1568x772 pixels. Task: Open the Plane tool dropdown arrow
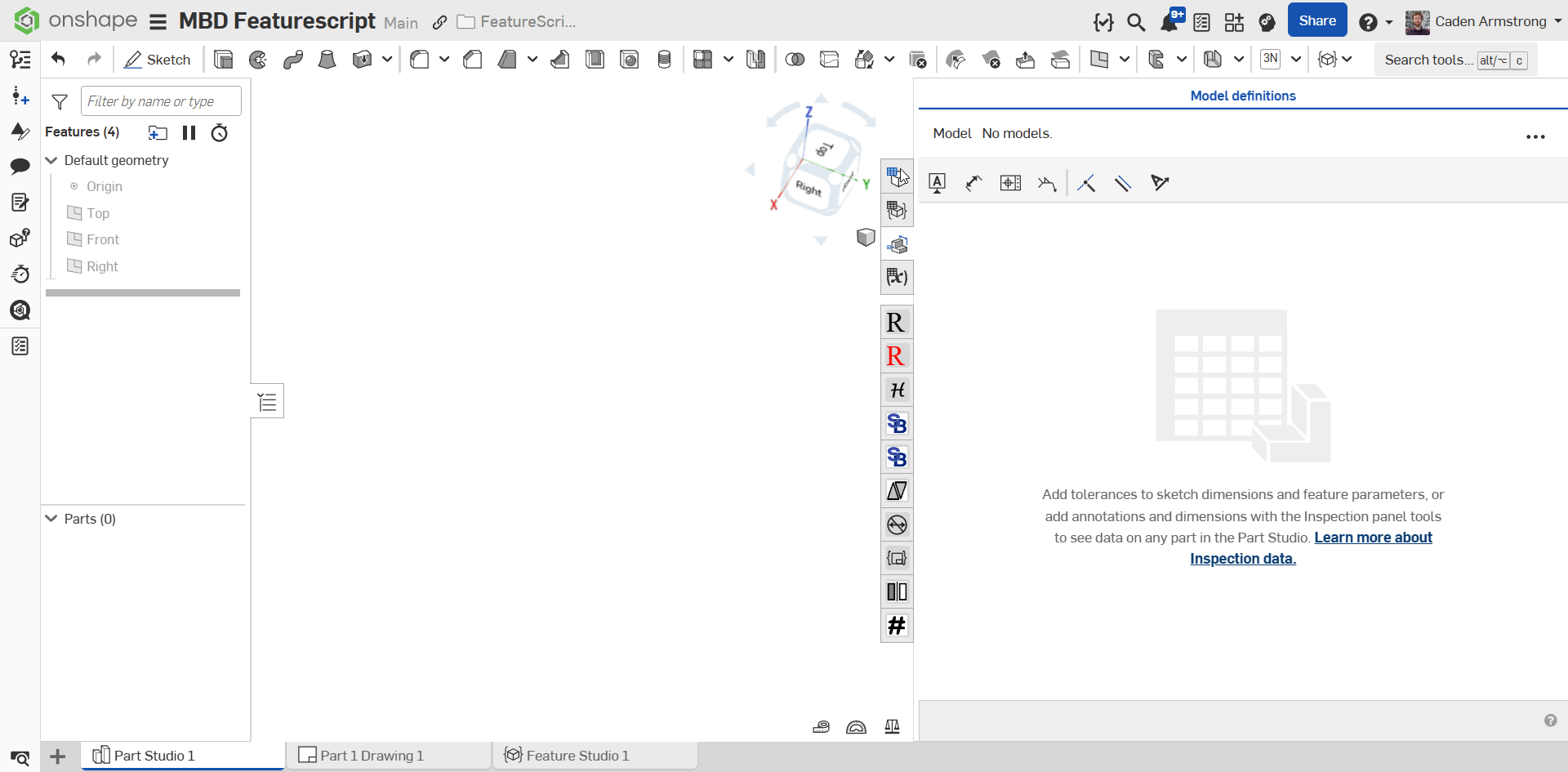pyautogui.click(x=1125, y=60)
